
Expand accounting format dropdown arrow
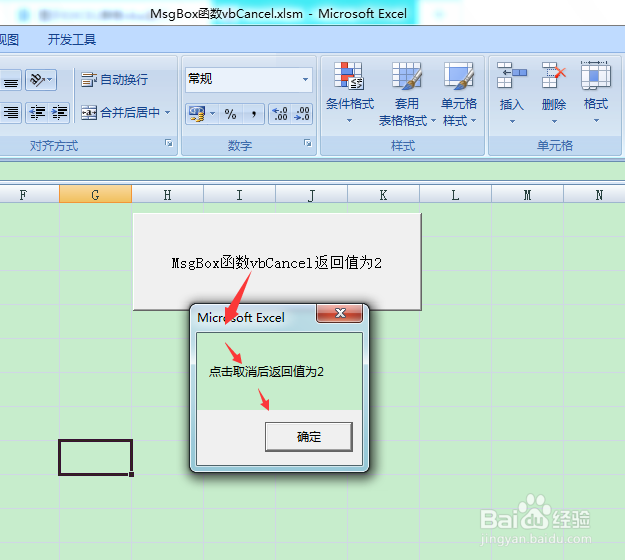click(x=213, y=114)
